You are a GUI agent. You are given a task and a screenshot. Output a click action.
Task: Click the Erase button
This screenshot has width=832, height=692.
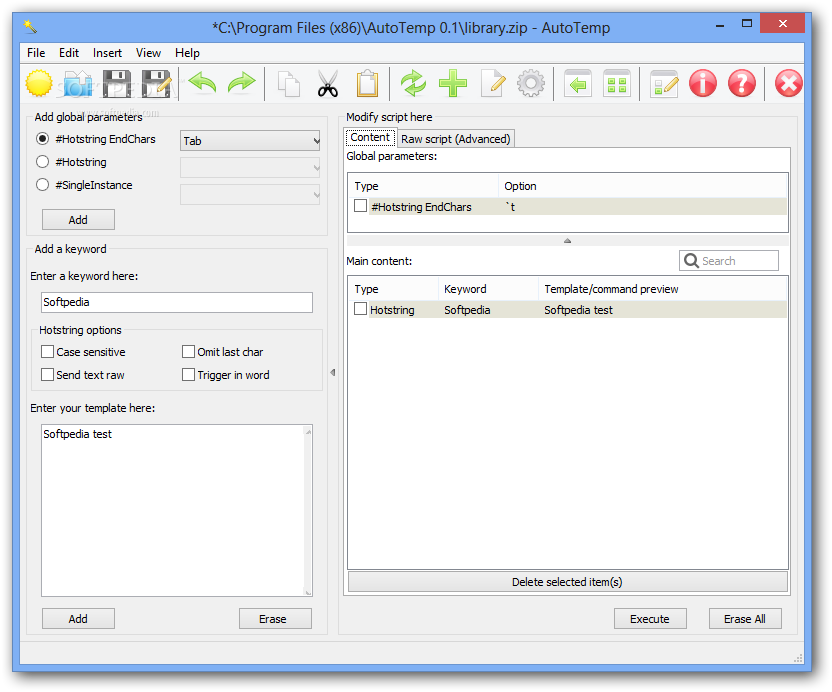pyautogui.click(x=275, y=619)
